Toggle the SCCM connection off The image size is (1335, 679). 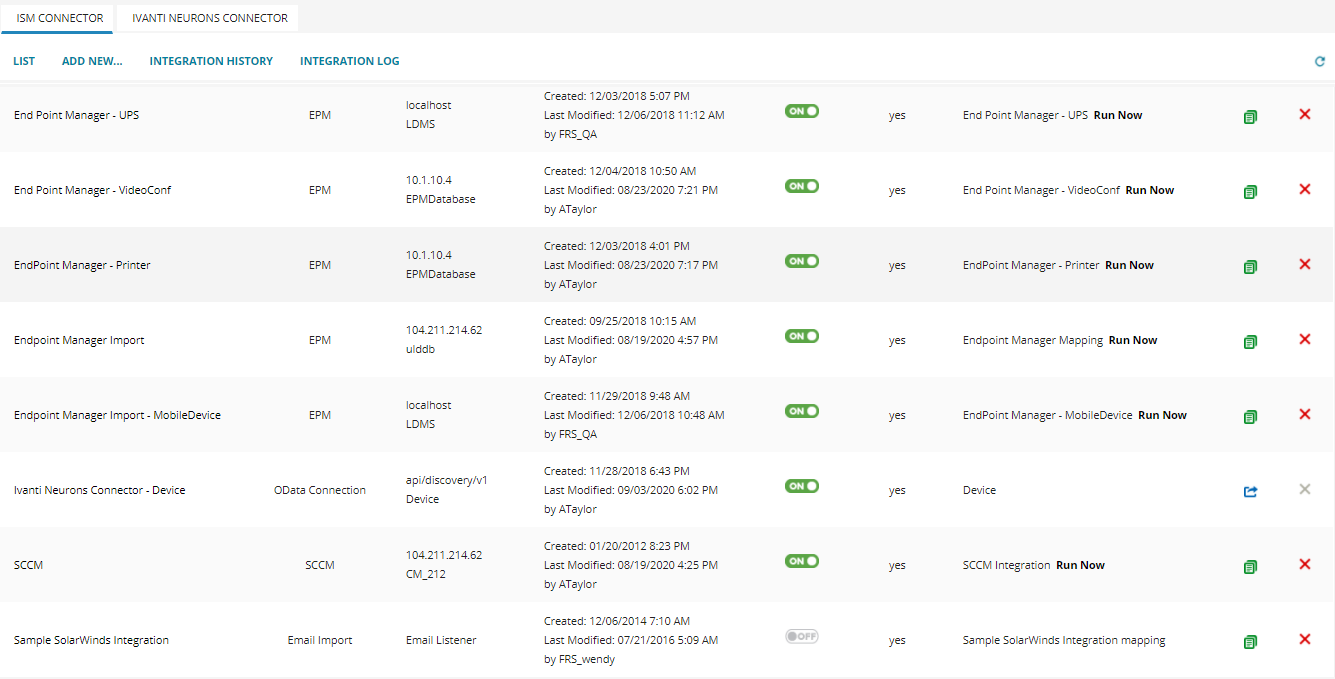coord(802,561)
